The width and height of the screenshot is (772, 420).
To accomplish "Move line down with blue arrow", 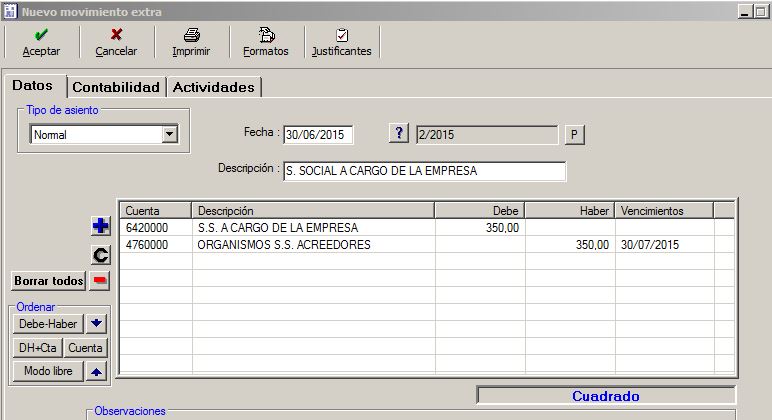I will coord(96,323).
